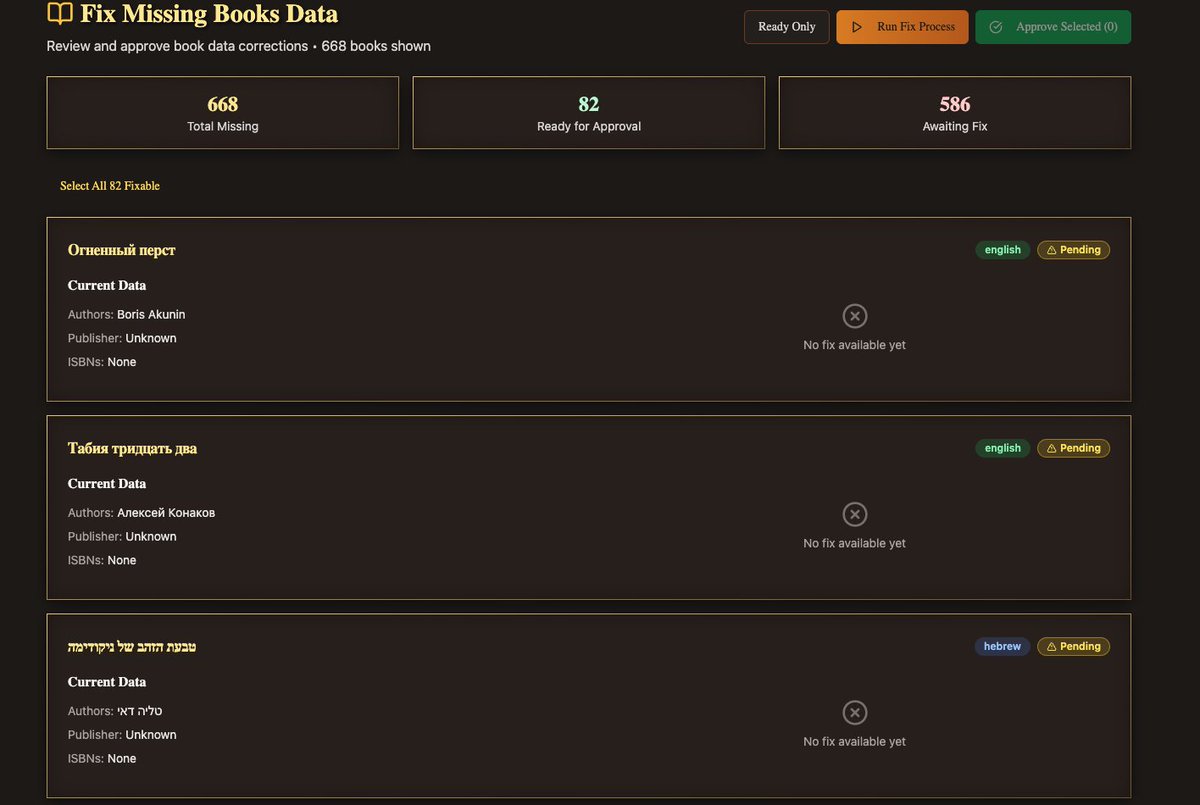The width and height of the screenshot is (1200, 805).
Task: Click Current Data heading in Табия тридцать два card
Action: (107, 484)
